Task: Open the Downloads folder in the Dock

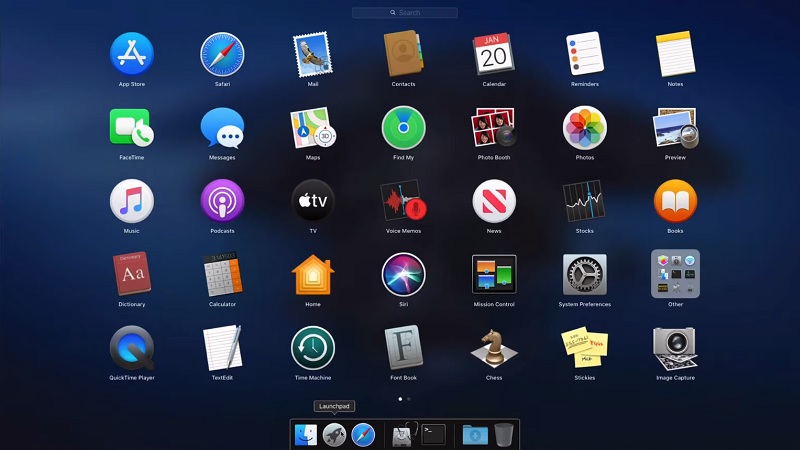Action: [475, 435]
